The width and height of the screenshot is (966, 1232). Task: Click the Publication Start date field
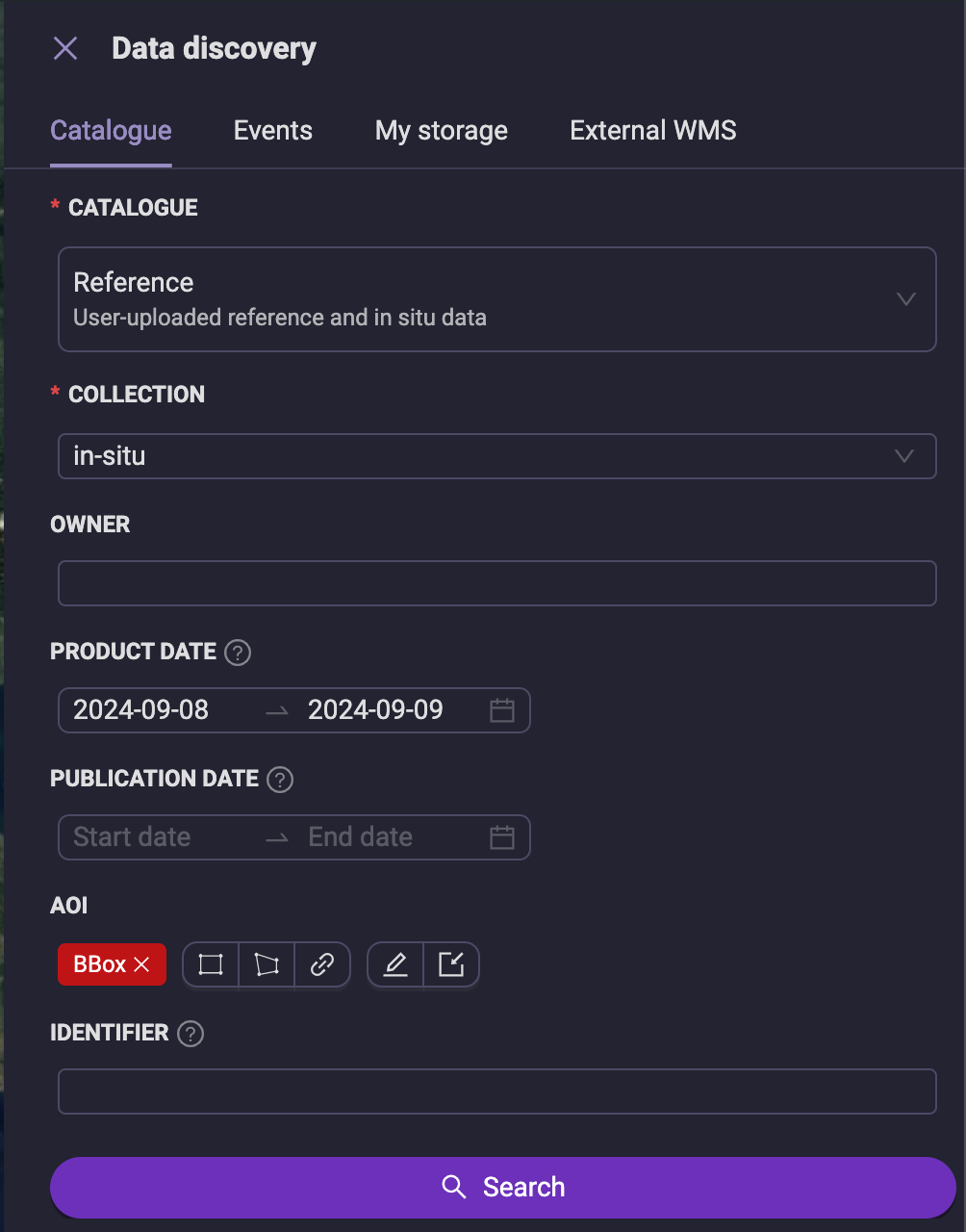(154, 837)
